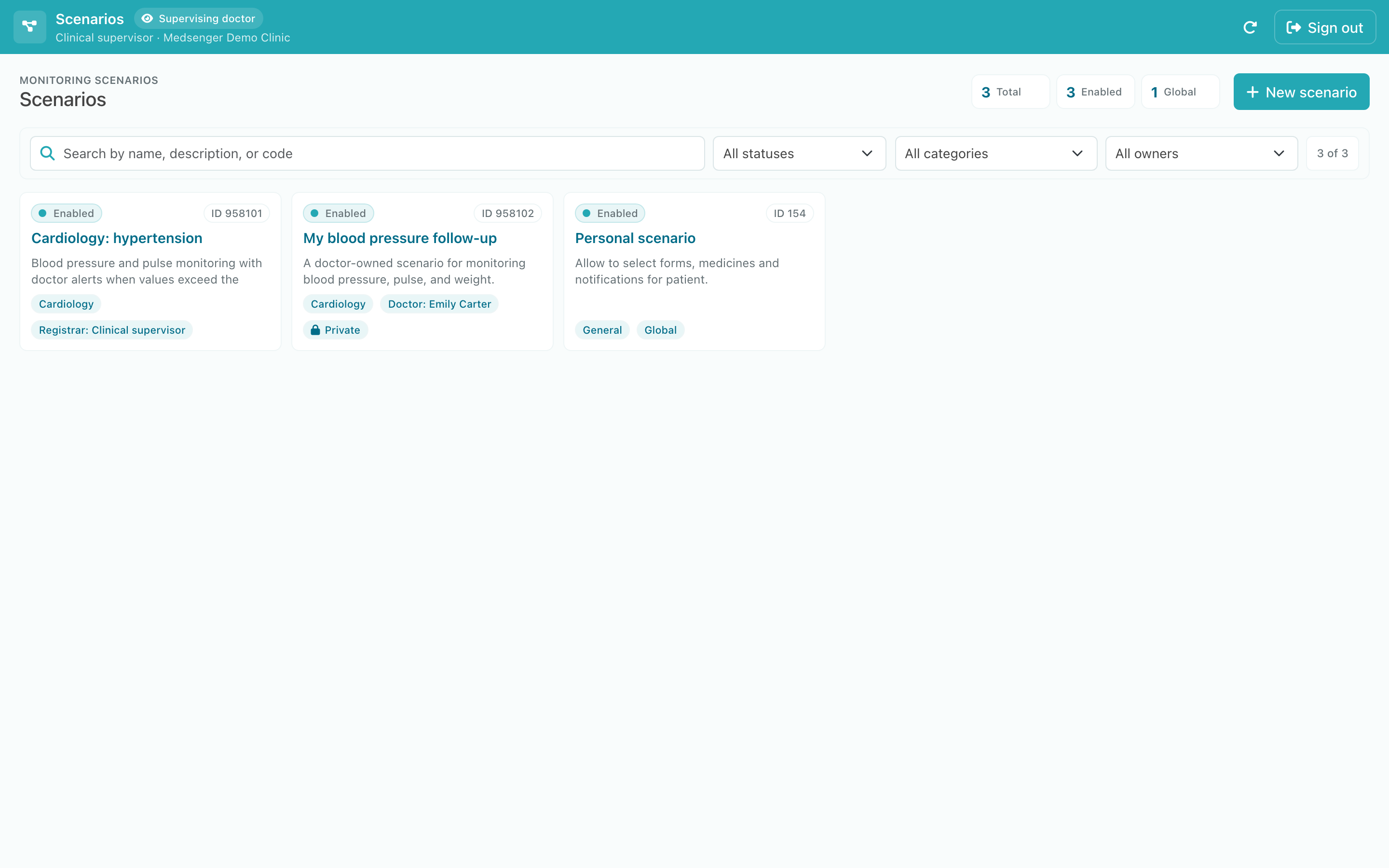The width and height of the screenshot is (1389, 868).
Task: Click the Clinical supervisor · Medsenger Demo Clinic subtitle
Action: [x=173, y=37]
